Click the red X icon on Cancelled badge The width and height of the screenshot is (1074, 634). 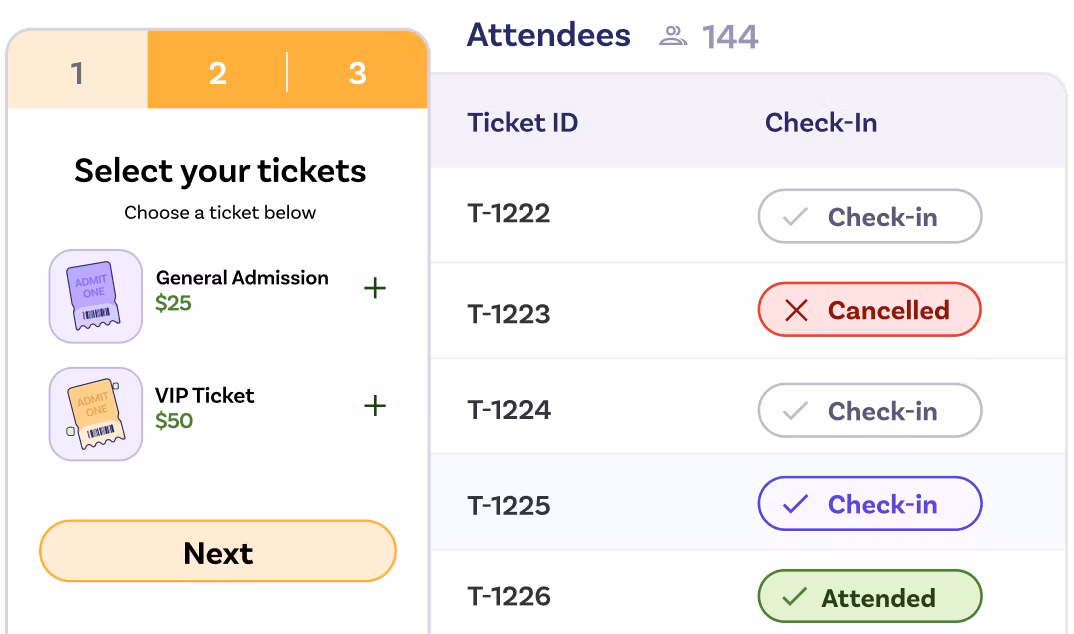[x=796, y=310]
